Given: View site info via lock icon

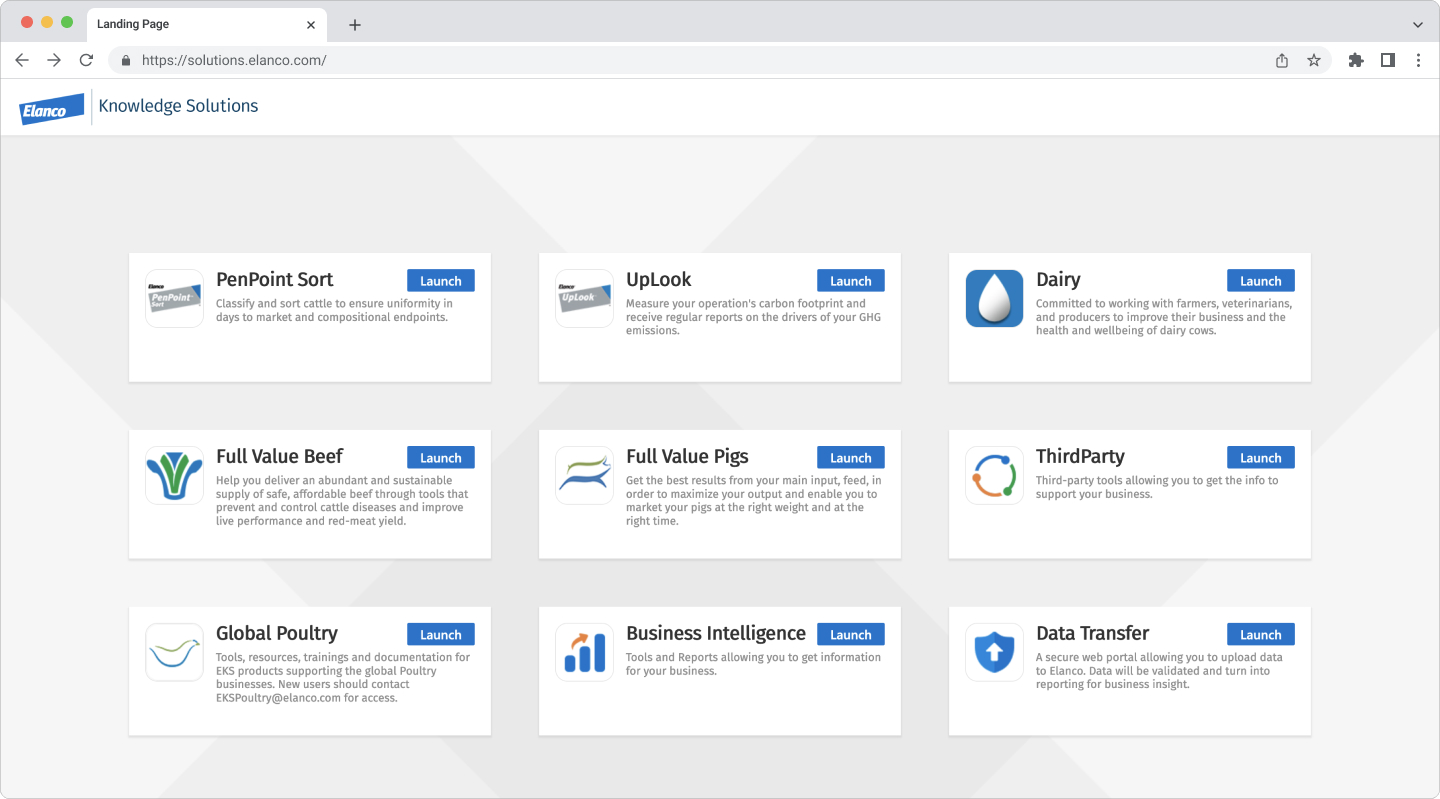Looking at the screenshot, I should click(x=126, y=60).
